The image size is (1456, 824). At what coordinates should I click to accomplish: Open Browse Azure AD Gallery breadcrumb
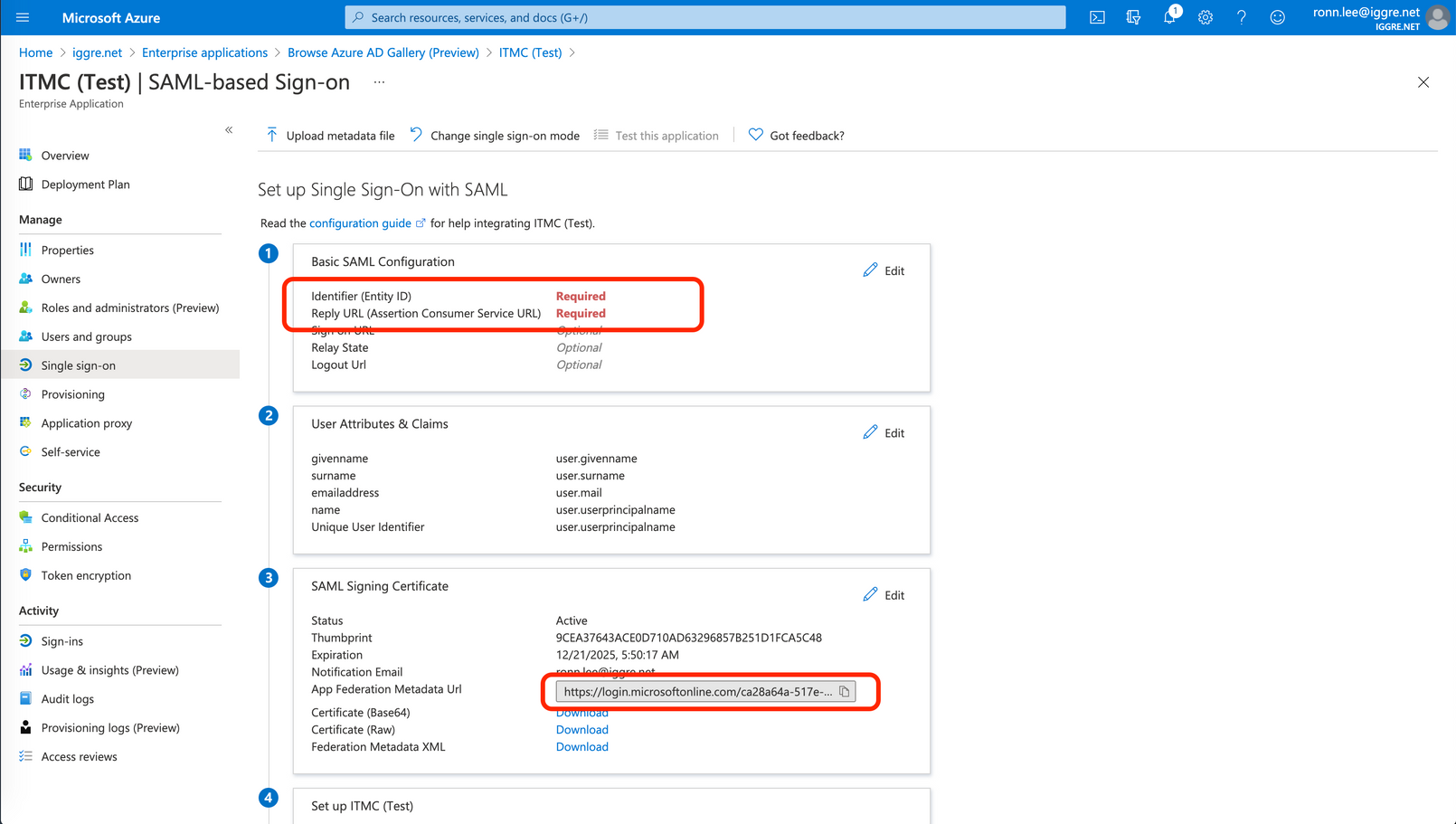[383, 52]
